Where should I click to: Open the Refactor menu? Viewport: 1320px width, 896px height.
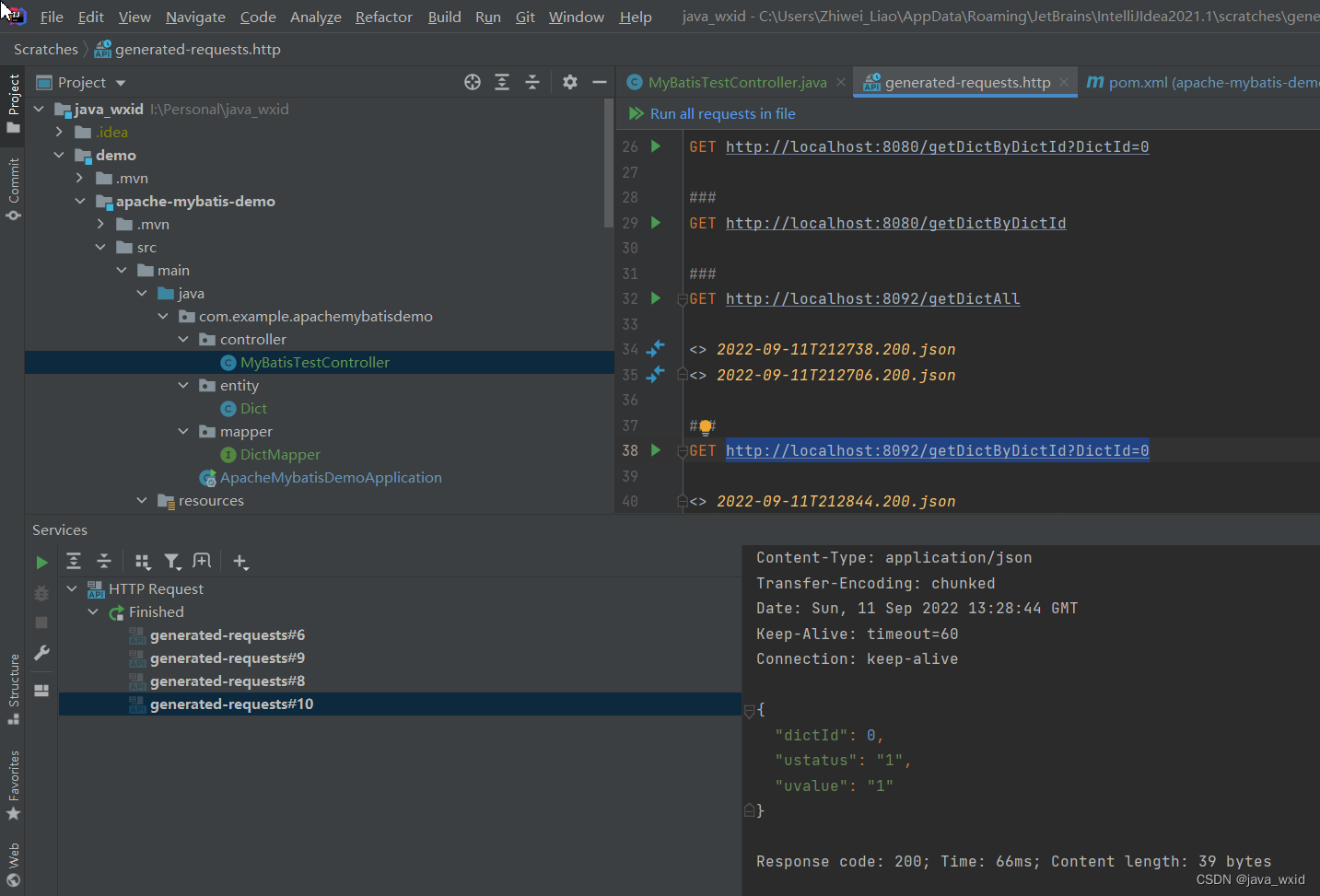384,17
